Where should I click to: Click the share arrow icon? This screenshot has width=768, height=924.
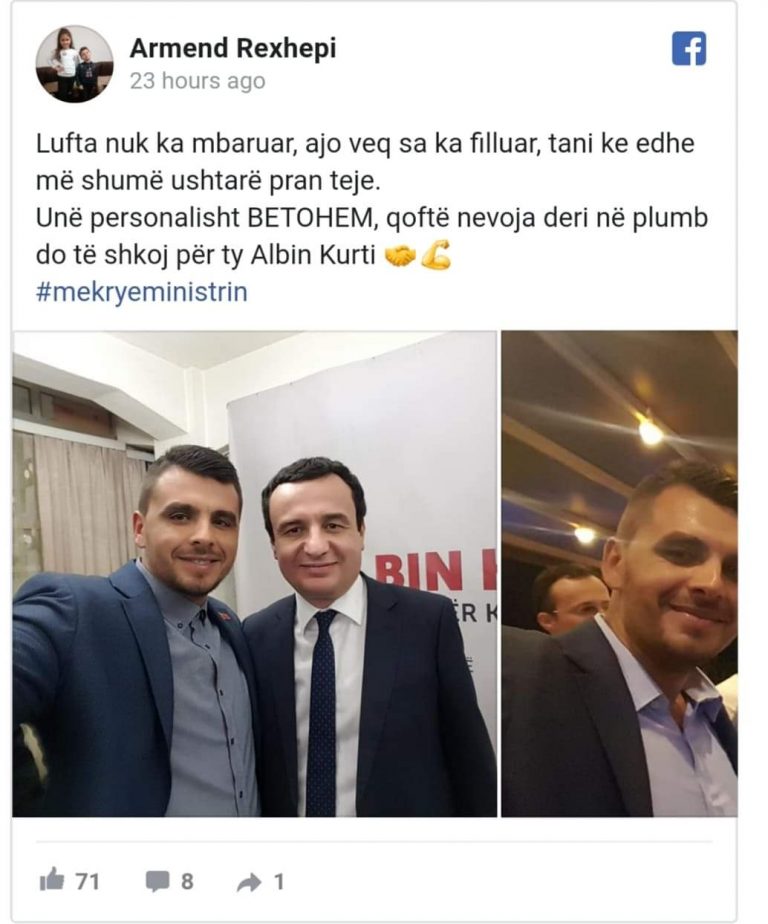[x=249, y=882]
